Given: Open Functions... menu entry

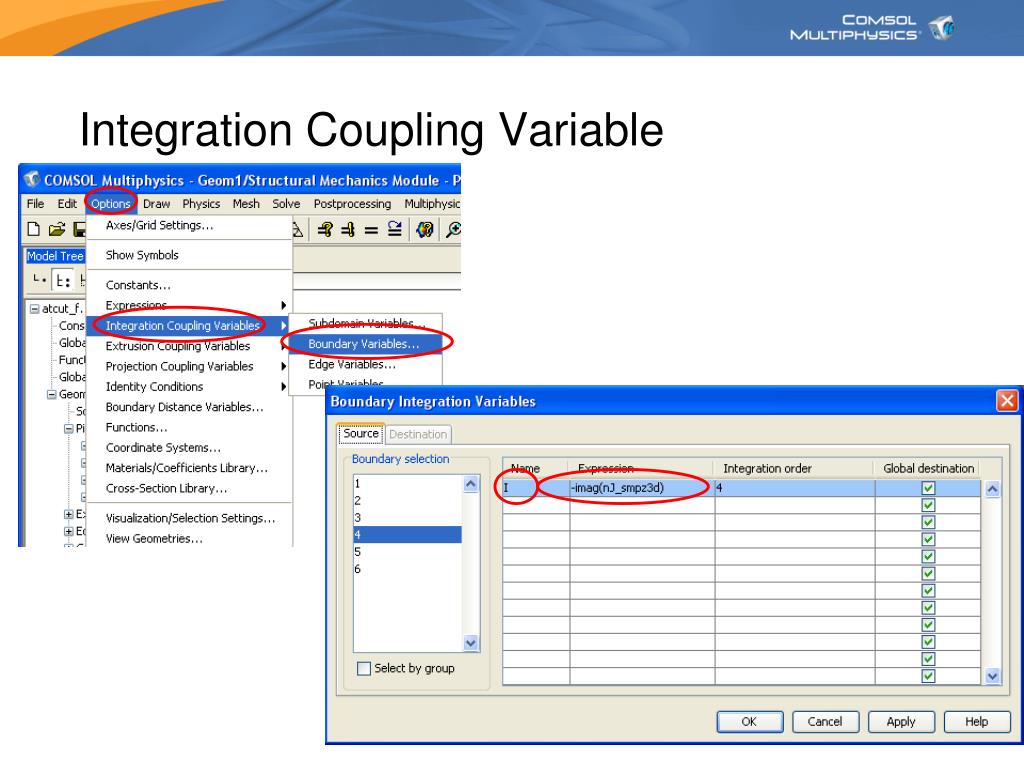Looking at the screenshot, I should [189, 427].
